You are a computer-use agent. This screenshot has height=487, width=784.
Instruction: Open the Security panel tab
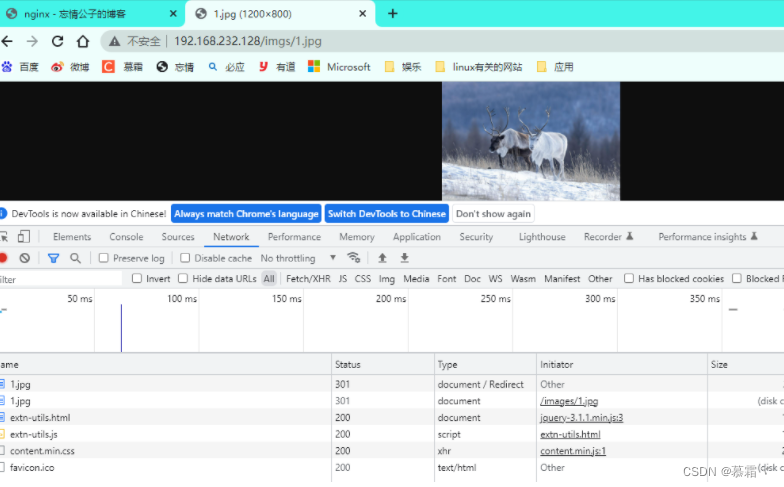(476, 237)
